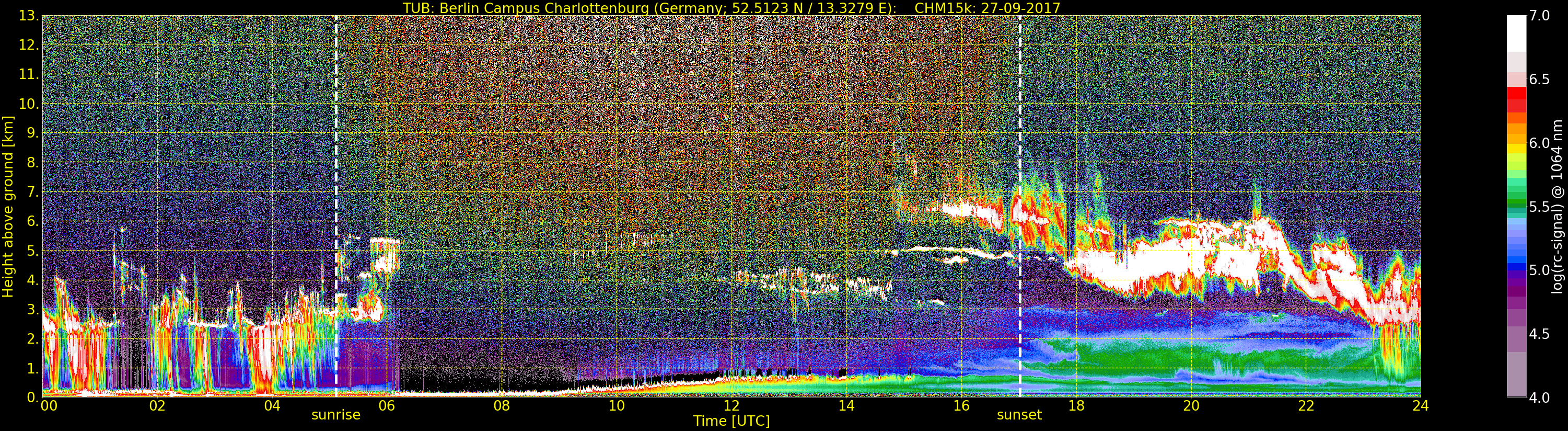Click the '20' time axis tick label
This screenshot has height=431, width=1568.
[x=1191, y=405]
